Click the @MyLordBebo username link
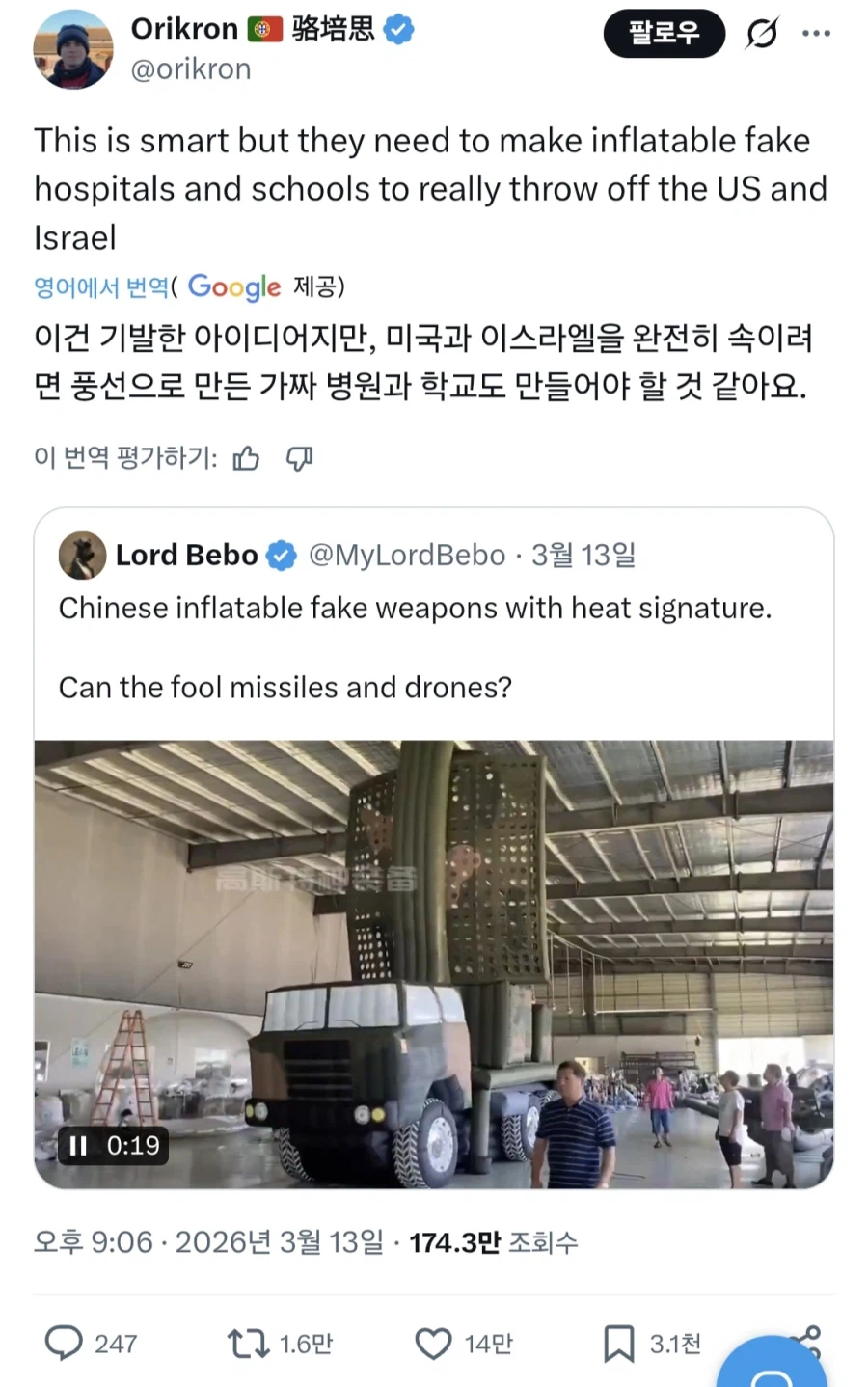This screenshot has height=1387, width=868. [410, 555]
